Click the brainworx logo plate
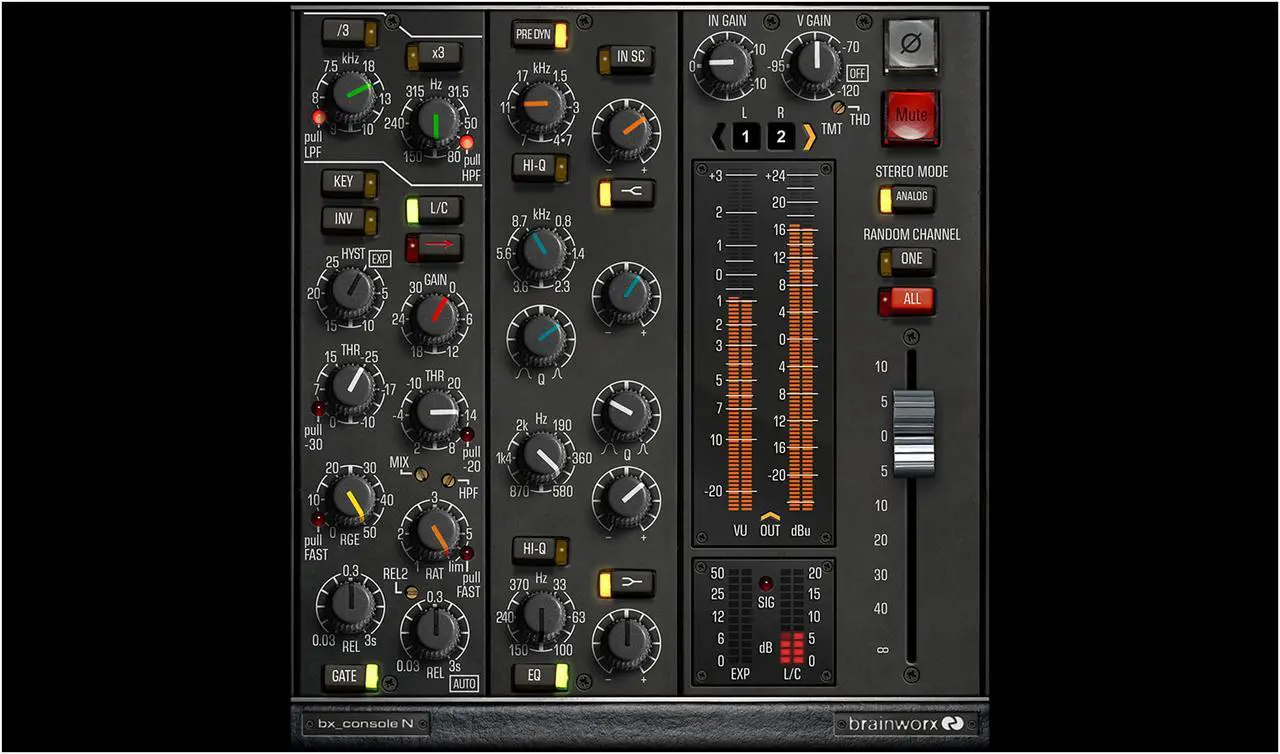 [x=906, y=723]
